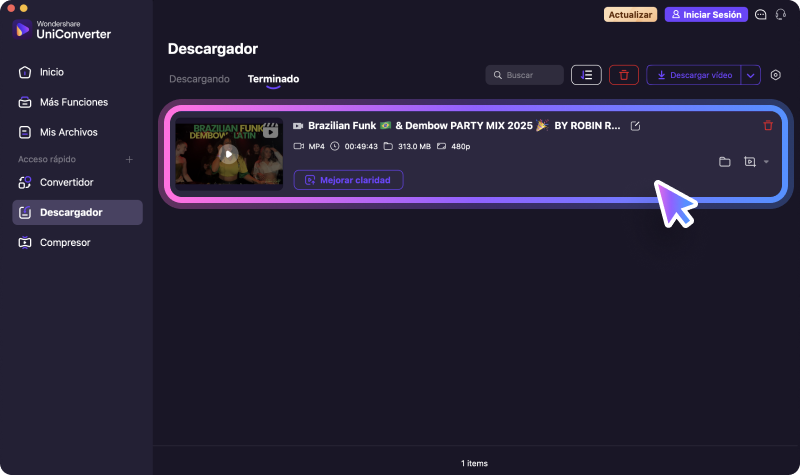Rename the Brazilian Funk video title
800x475 pixels.
pyautogui.click(x=635, y=126)
